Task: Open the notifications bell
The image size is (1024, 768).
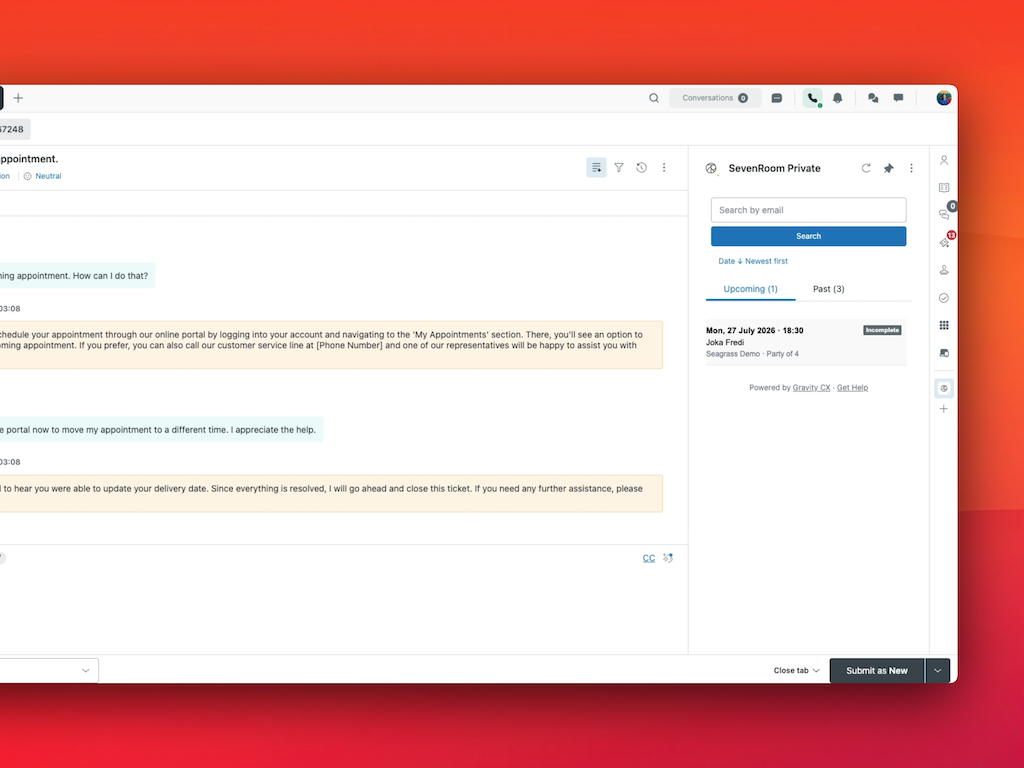Action: pos(837,98)
